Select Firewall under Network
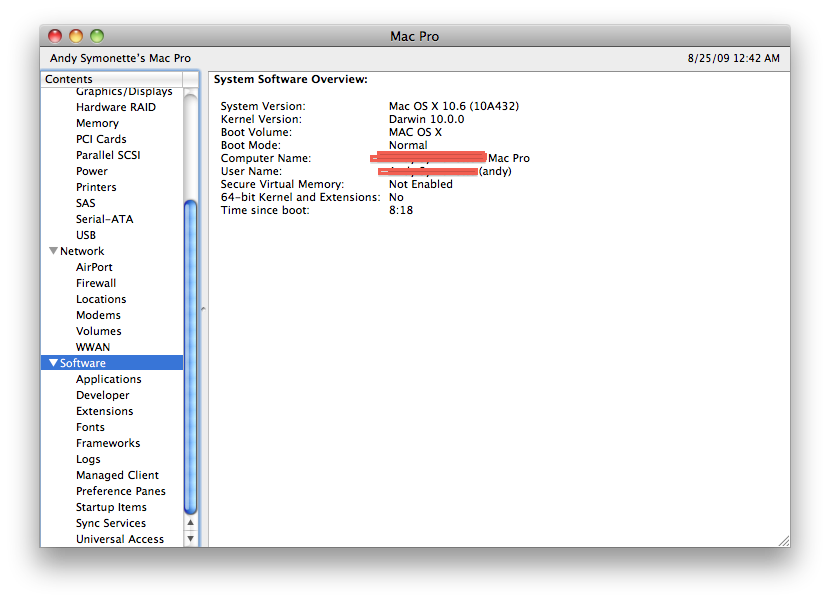830x602 pixels. 96,283
